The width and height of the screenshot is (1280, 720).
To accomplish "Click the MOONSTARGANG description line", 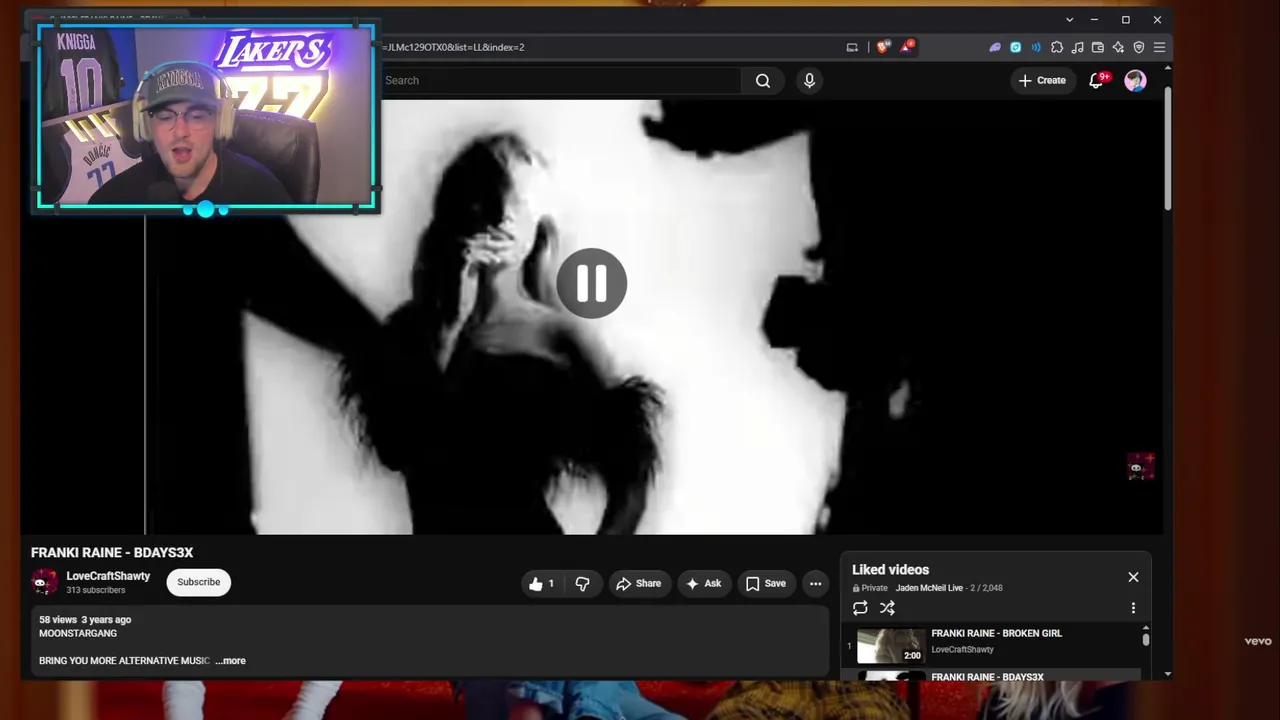I will click(78, 633).
